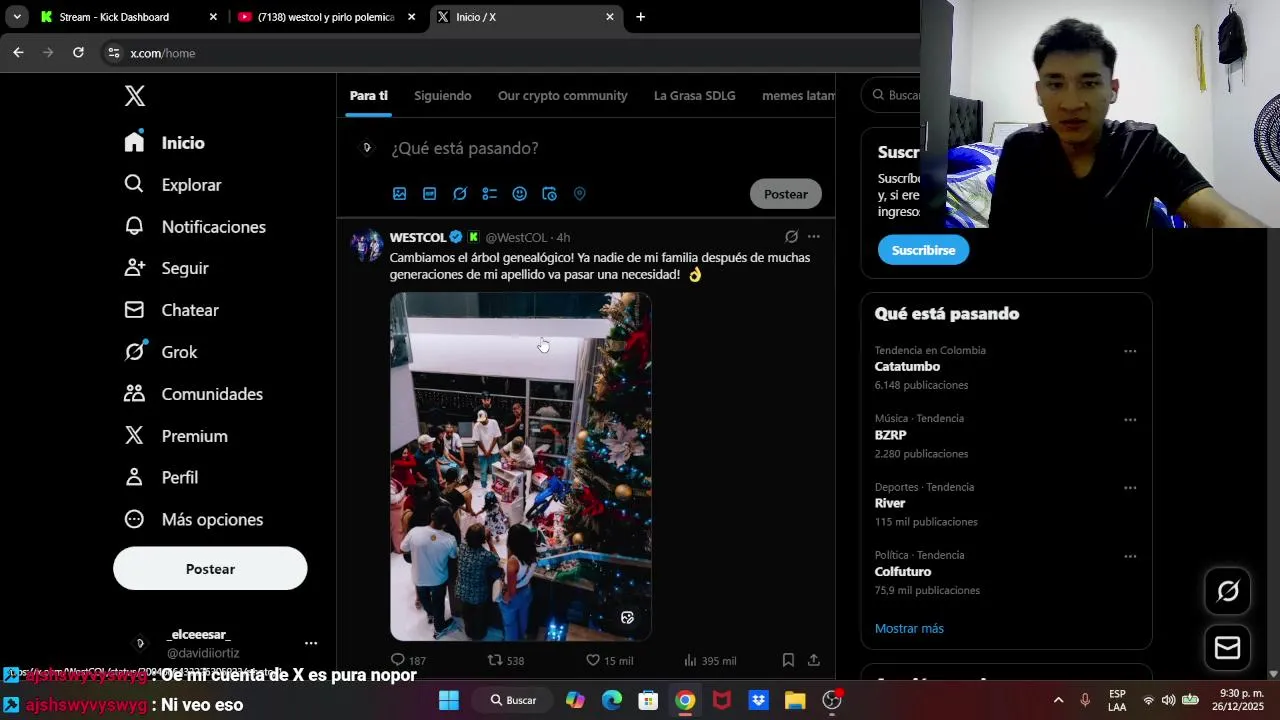Open Perfil in the sidebar
Viewport: 1280px width, 720px height.
point(161,478)
